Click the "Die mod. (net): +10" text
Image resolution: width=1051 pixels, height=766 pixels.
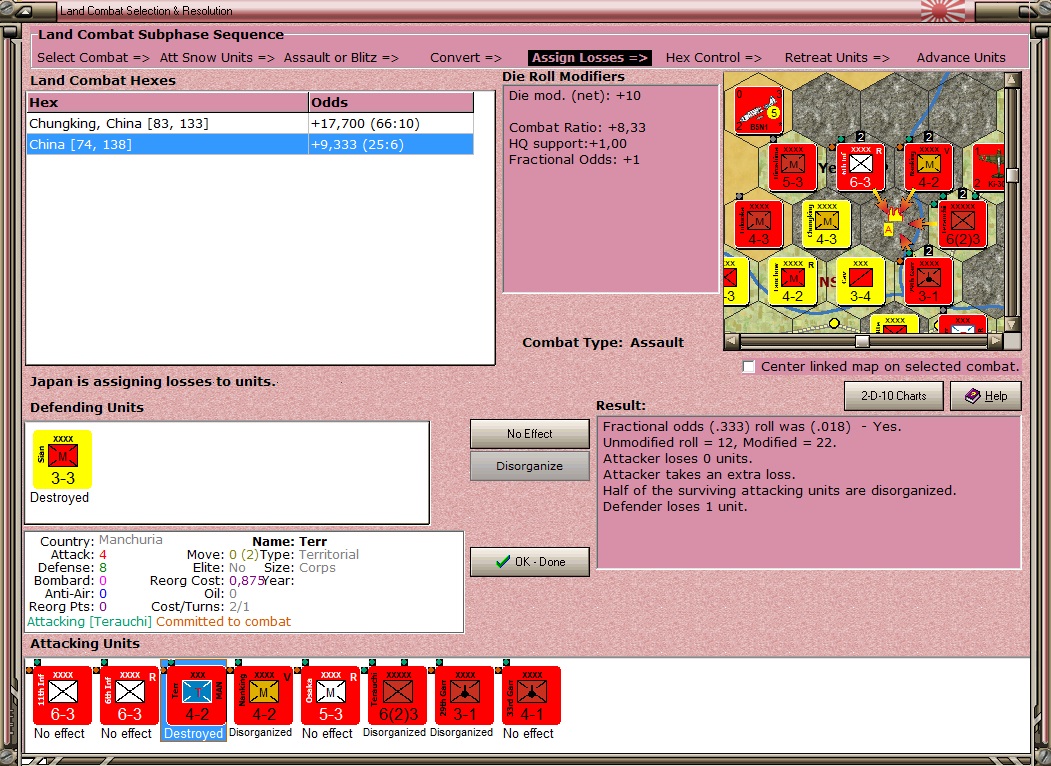(574, 96)
